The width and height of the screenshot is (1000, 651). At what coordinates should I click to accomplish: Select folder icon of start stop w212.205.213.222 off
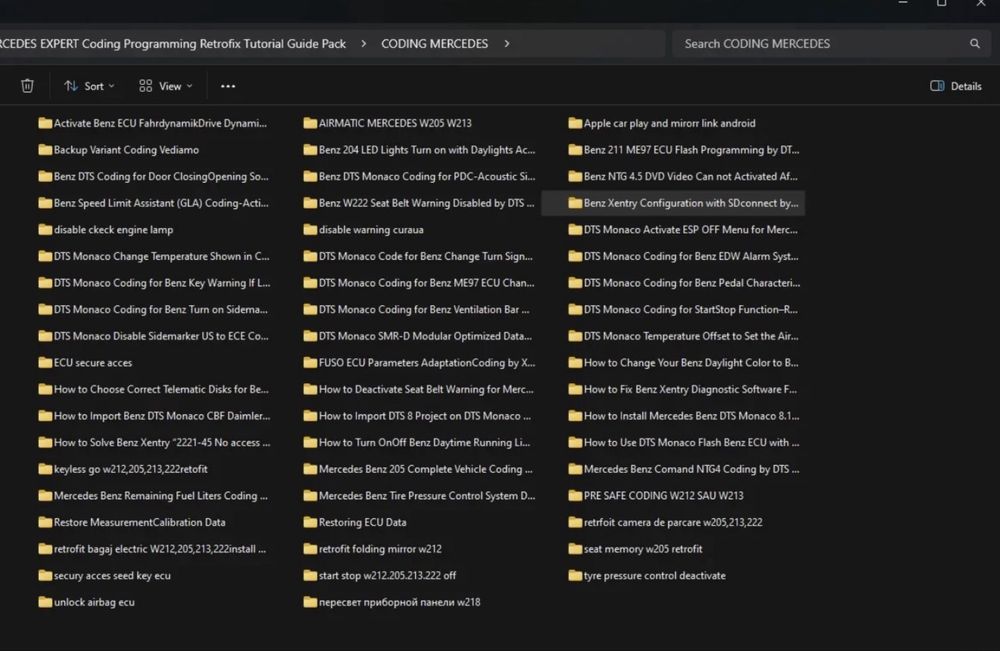pos(310,576)
